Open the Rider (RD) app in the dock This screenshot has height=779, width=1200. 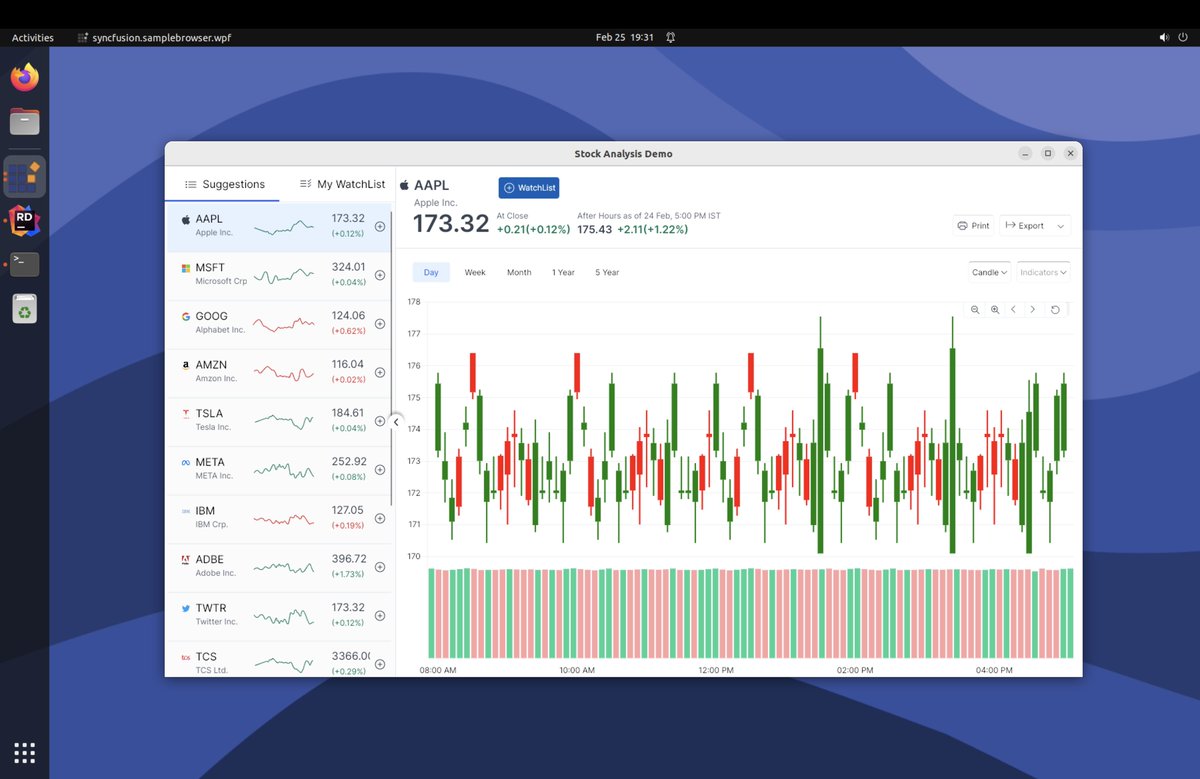[25, 220]
